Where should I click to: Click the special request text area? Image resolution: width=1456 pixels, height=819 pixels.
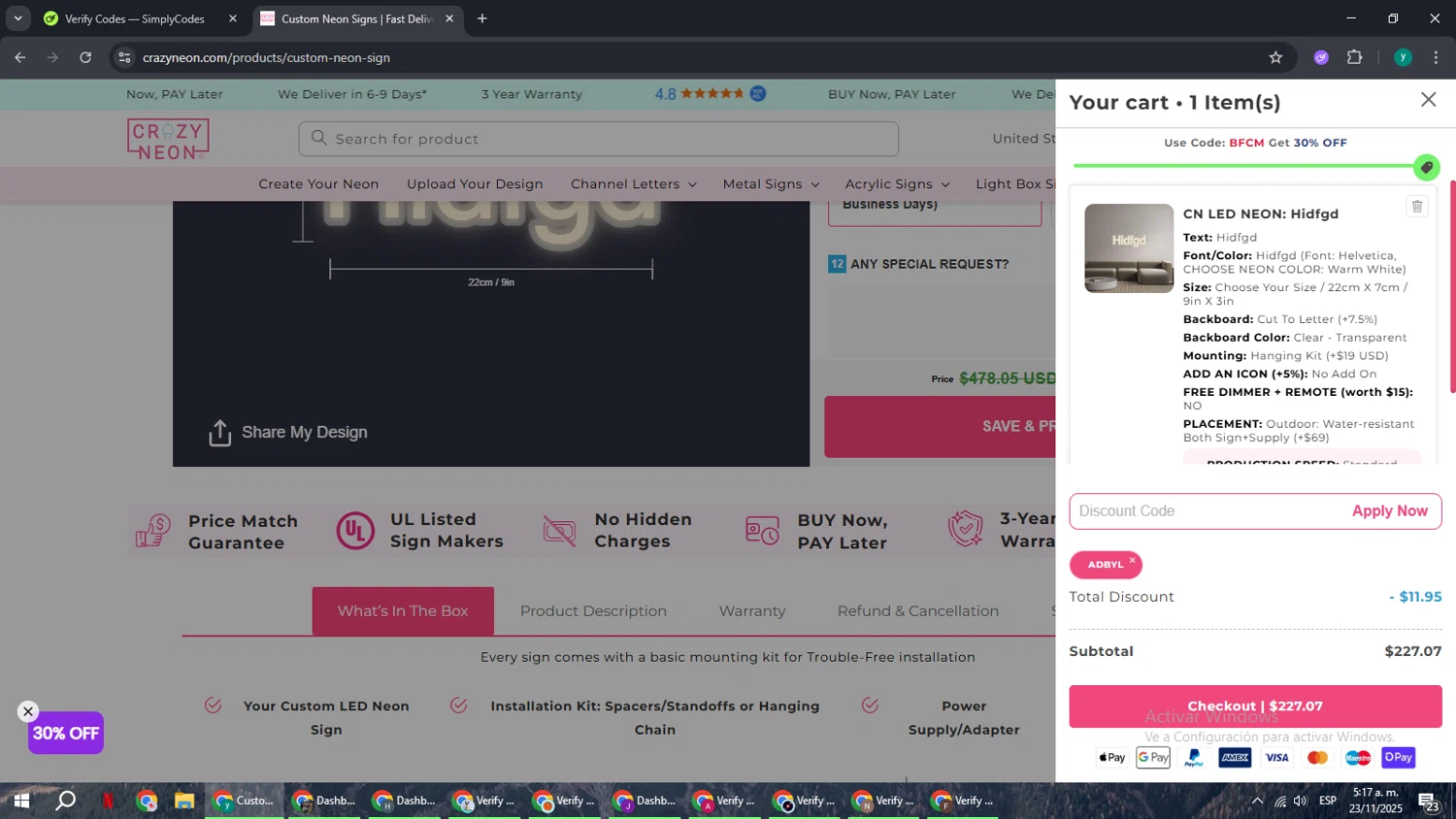(941, 320)
